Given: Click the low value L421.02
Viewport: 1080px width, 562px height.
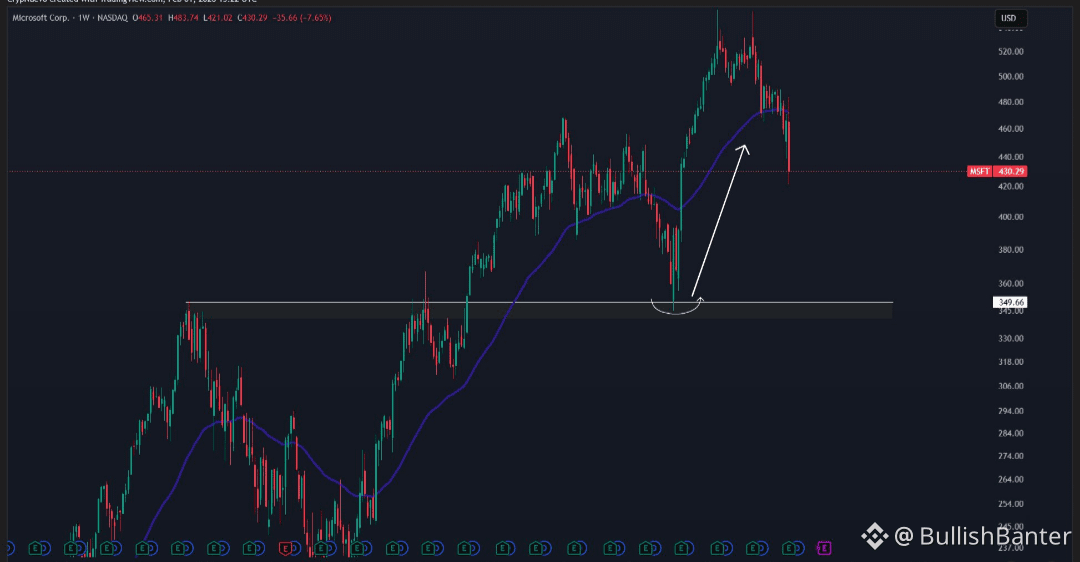Looking at the screenshot, I should (x=218, y=18).
